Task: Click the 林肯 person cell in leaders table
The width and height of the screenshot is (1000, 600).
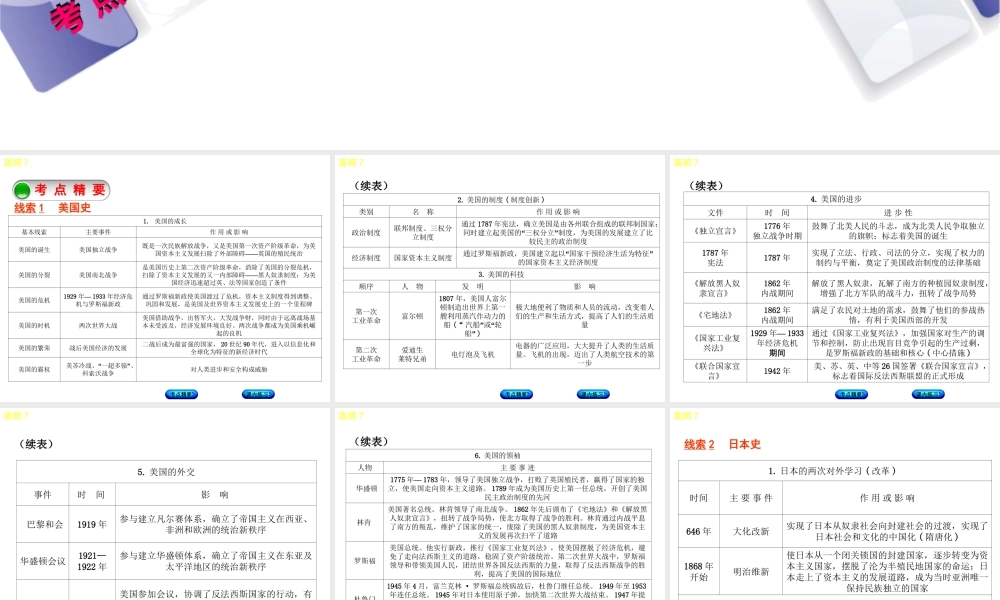Action: [x=364, y=522]
